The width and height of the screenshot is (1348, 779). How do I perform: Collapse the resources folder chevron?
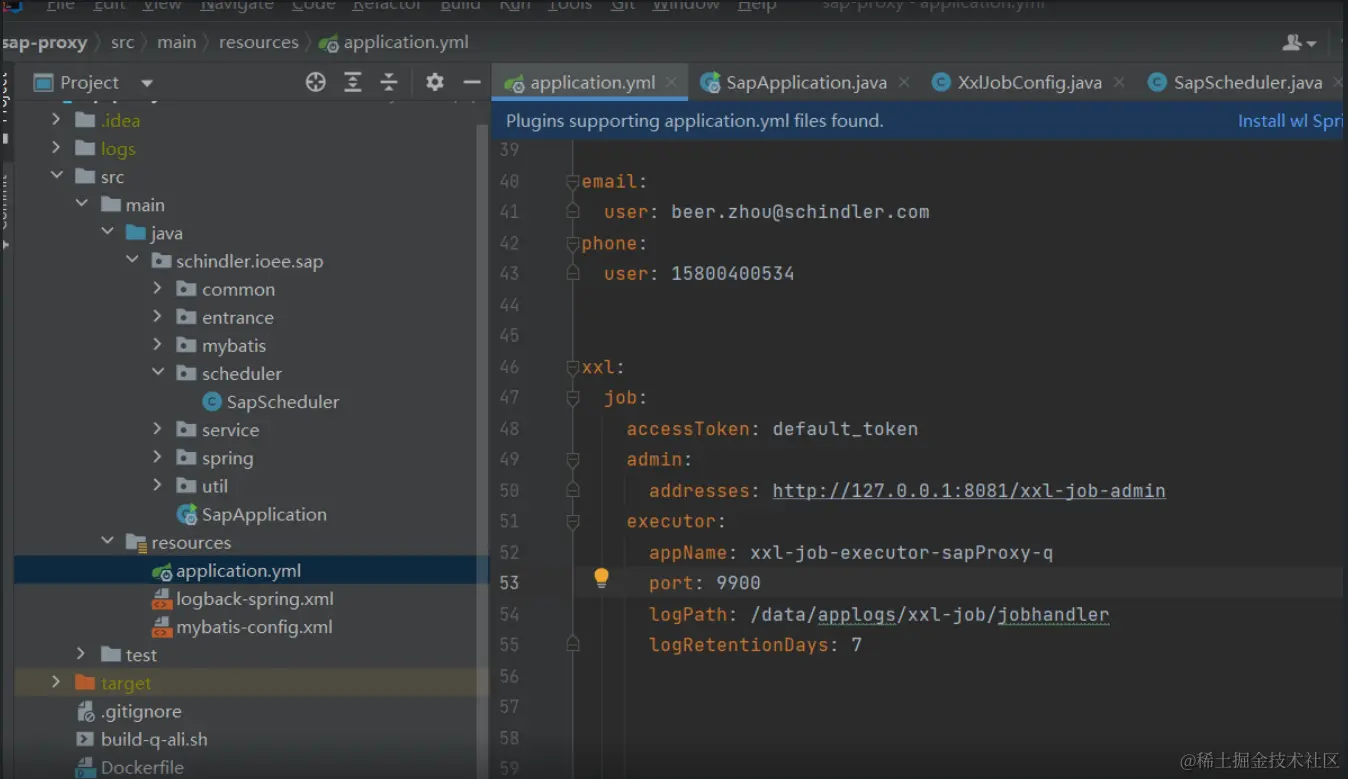point(107,541)
